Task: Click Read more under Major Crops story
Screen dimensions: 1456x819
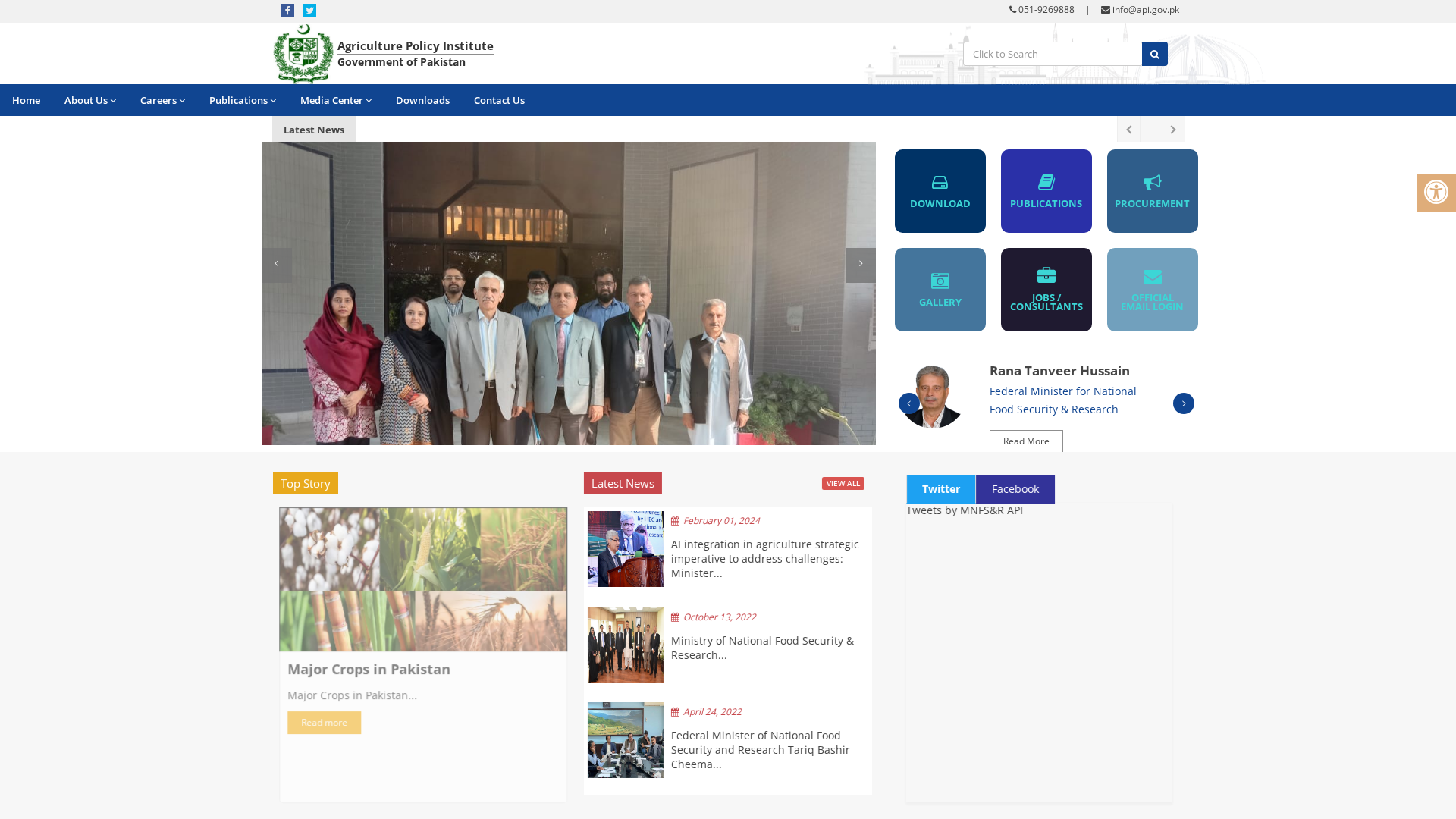Action: tap(324, 723)
